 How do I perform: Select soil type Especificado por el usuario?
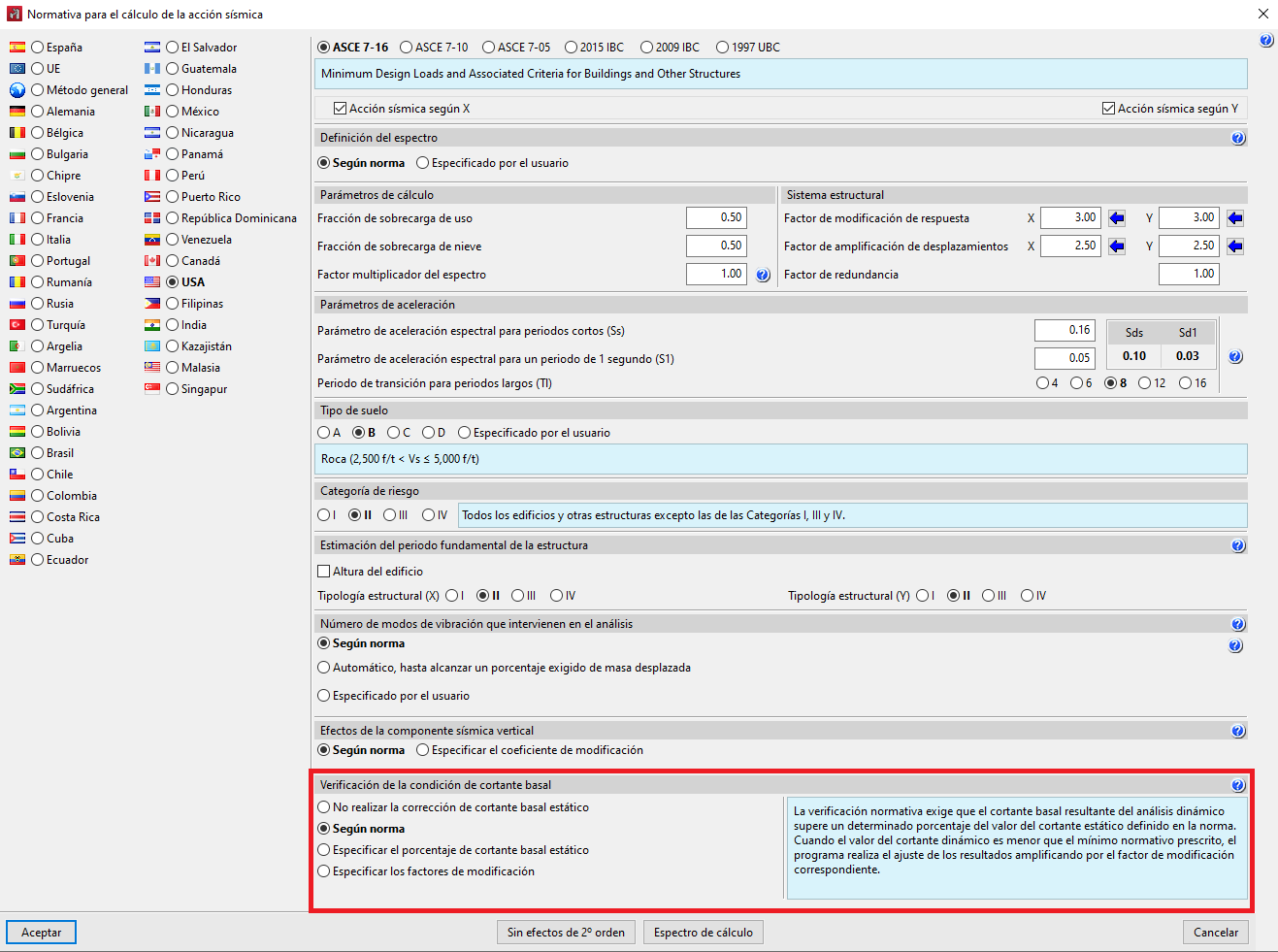pyautogui.click(x=465, y=433)
